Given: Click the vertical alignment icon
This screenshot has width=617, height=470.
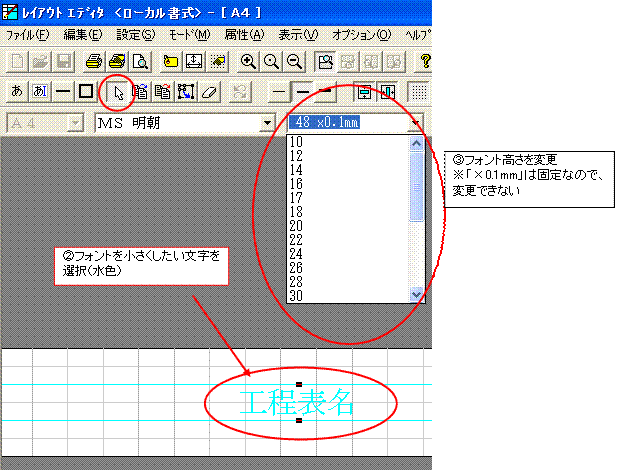Looking at the screenshot, I should point(364,92).
